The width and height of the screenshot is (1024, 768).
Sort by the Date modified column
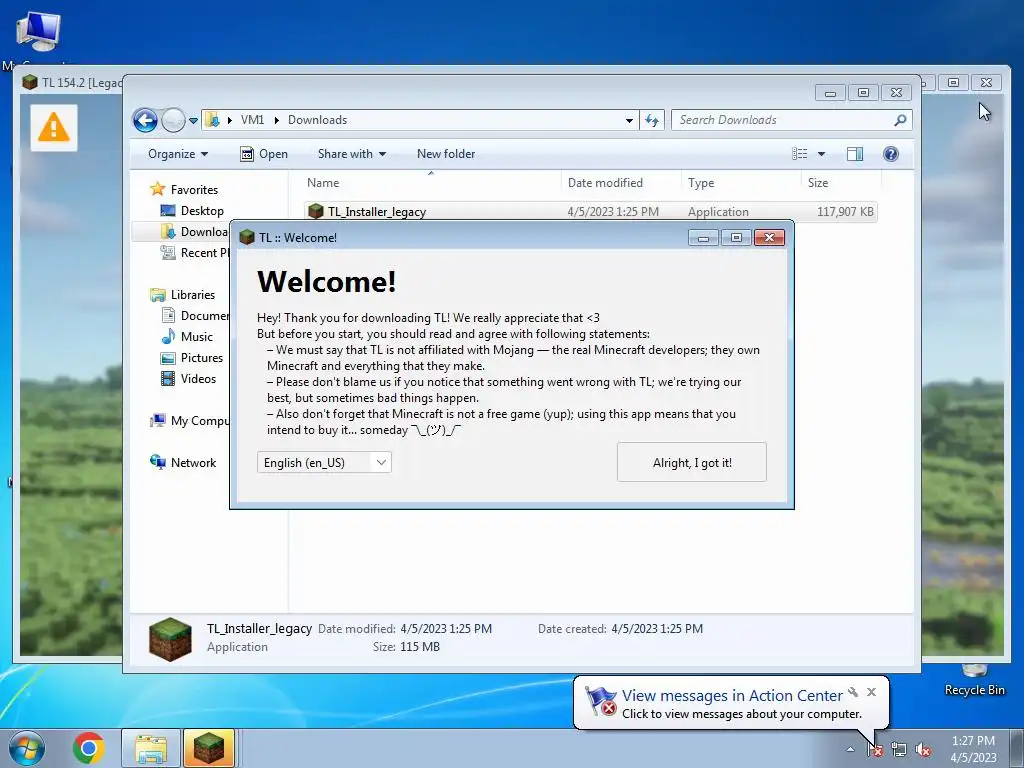pos(620,183)
